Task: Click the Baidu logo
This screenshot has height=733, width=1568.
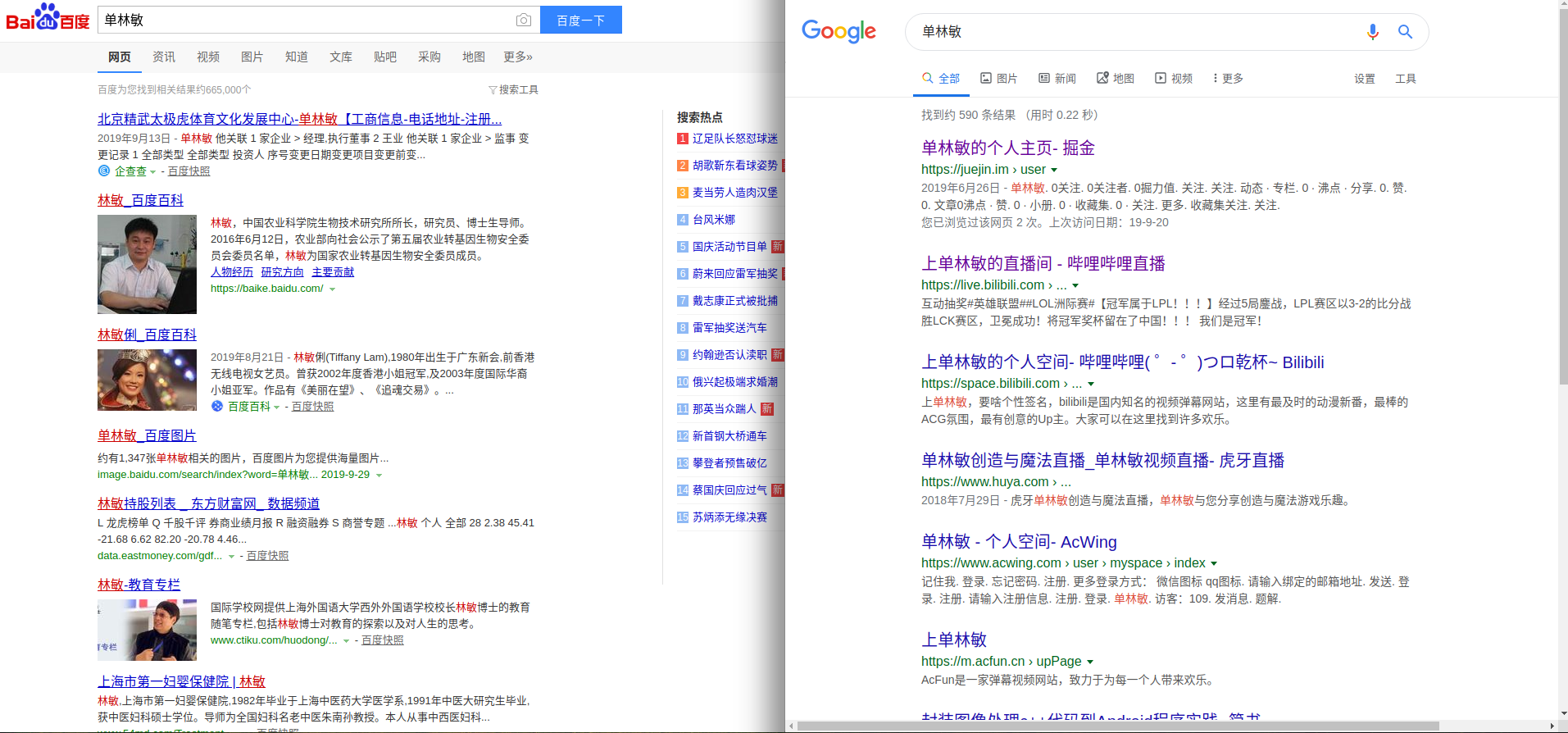Action: [x=48, y=18]
